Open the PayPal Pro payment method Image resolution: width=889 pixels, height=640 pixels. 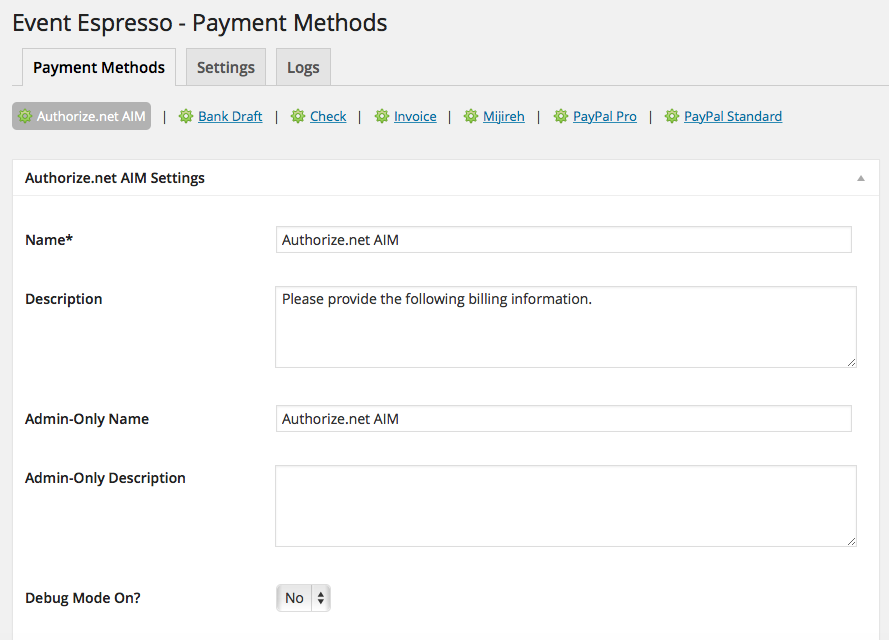(604, 116)
